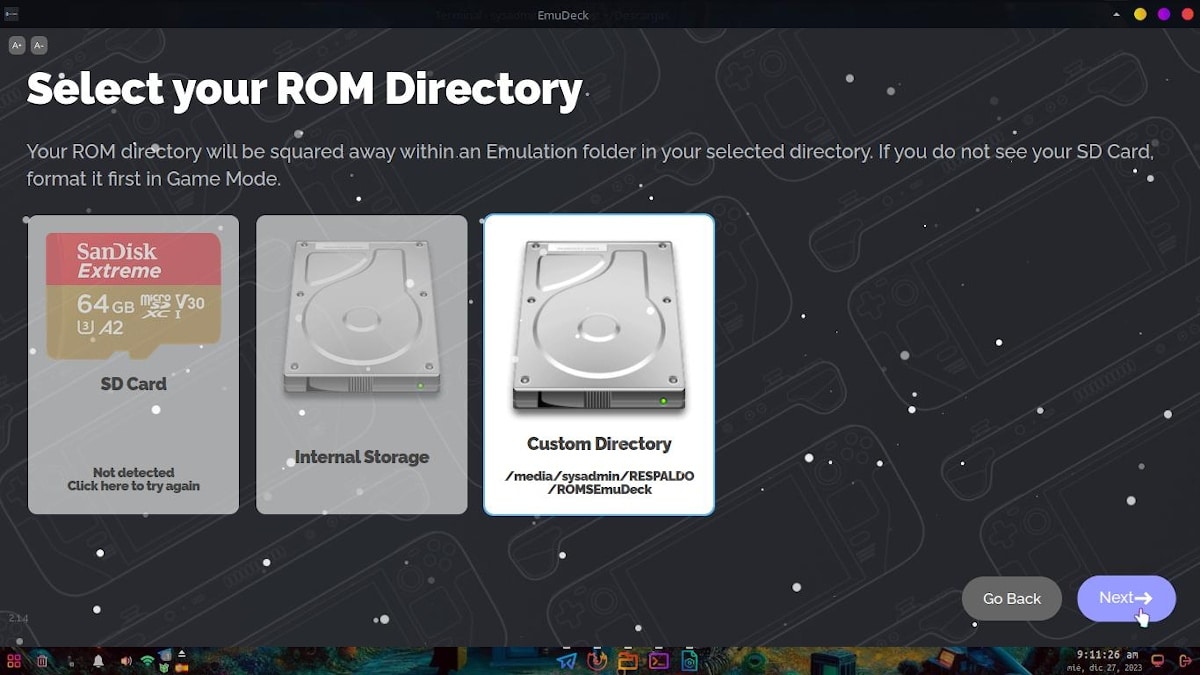This screenshot has width=1200, height=675.
Task: Open the terminal from the dock
Action: 659,661
